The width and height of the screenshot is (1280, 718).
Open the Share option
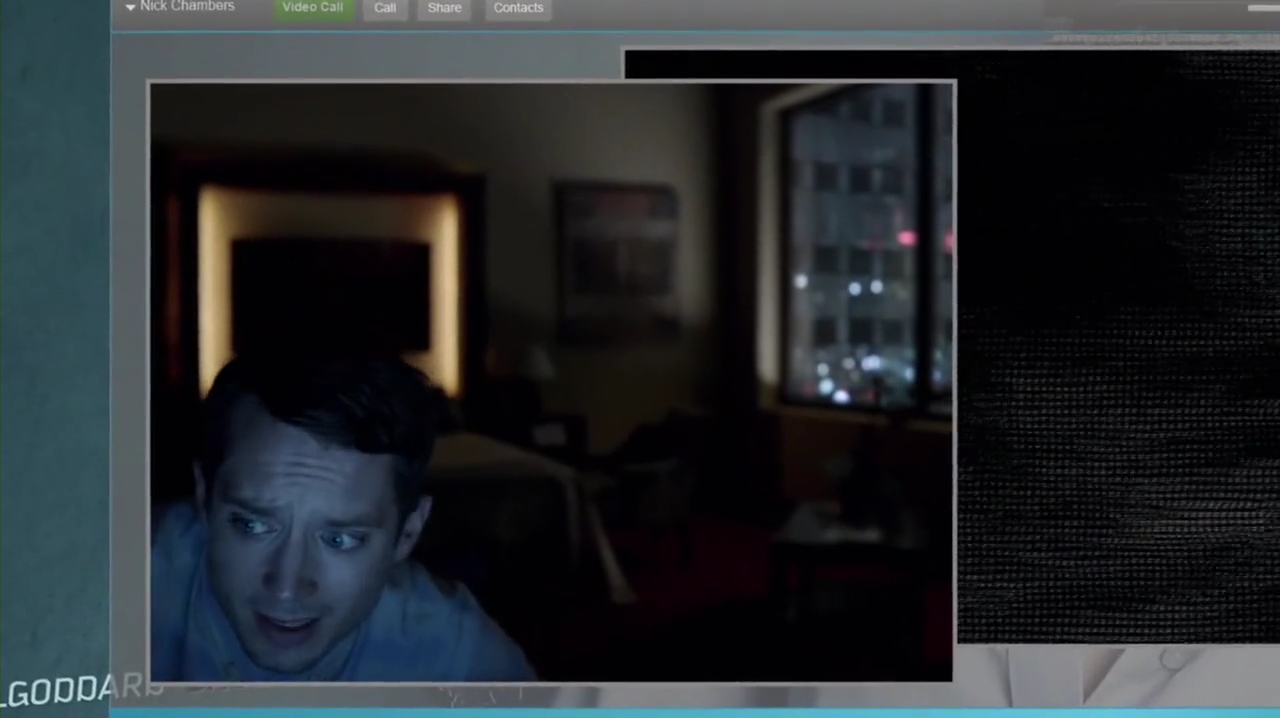click(445, 8)
